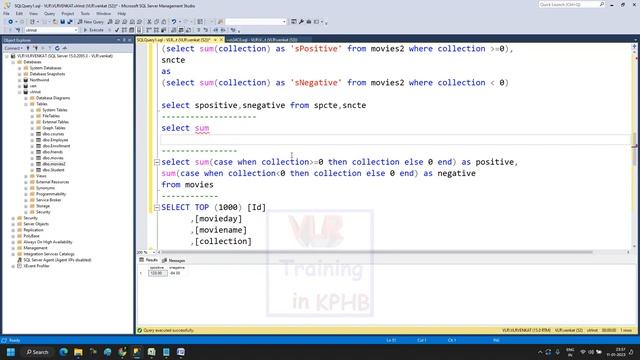Click the Execute query button
The height and width of the screenshot is (360, 640).
click(93, 30)
